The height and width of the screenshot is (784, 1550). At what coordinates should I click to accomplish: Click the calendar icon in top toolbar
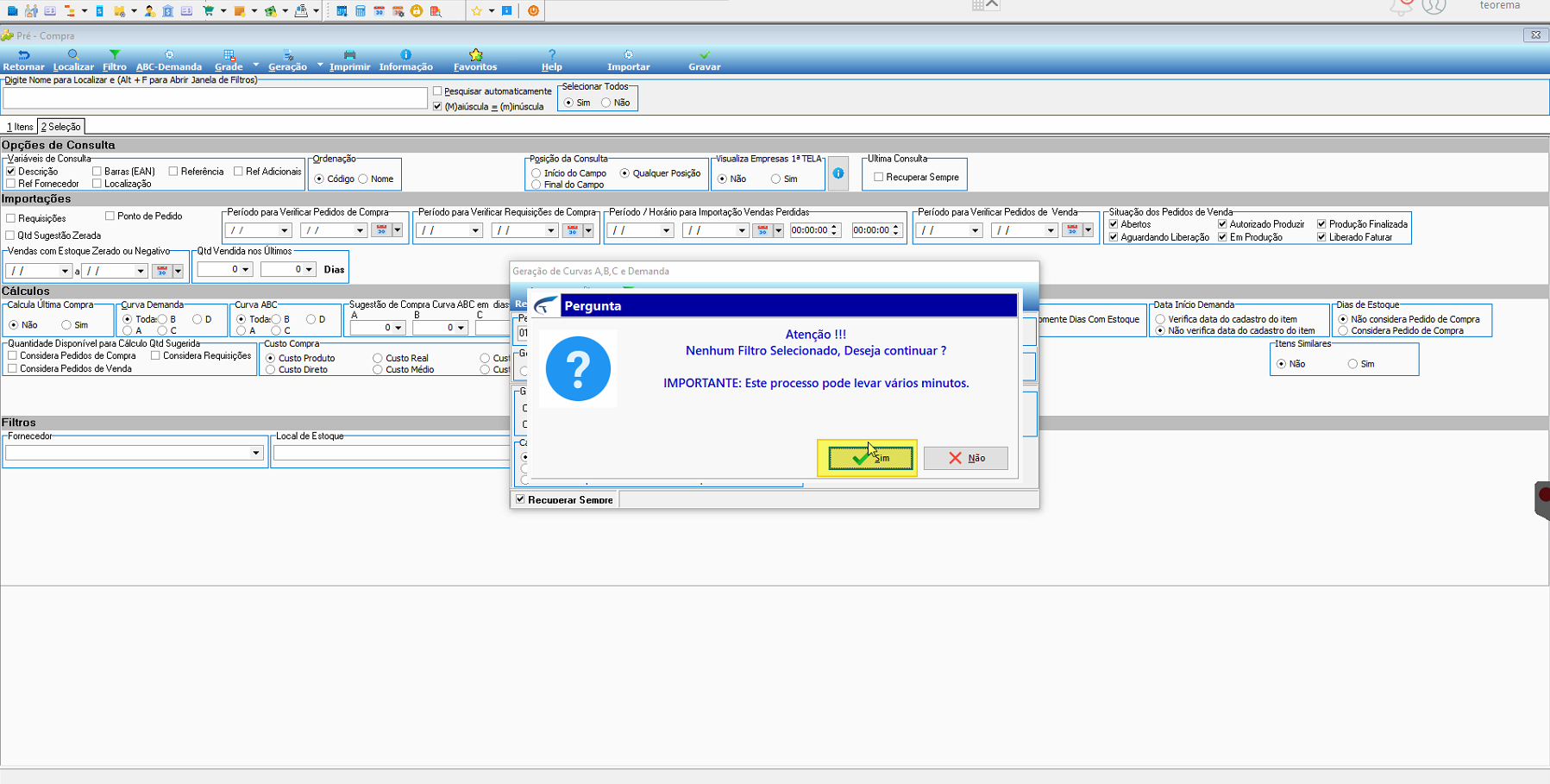(379, 11)
